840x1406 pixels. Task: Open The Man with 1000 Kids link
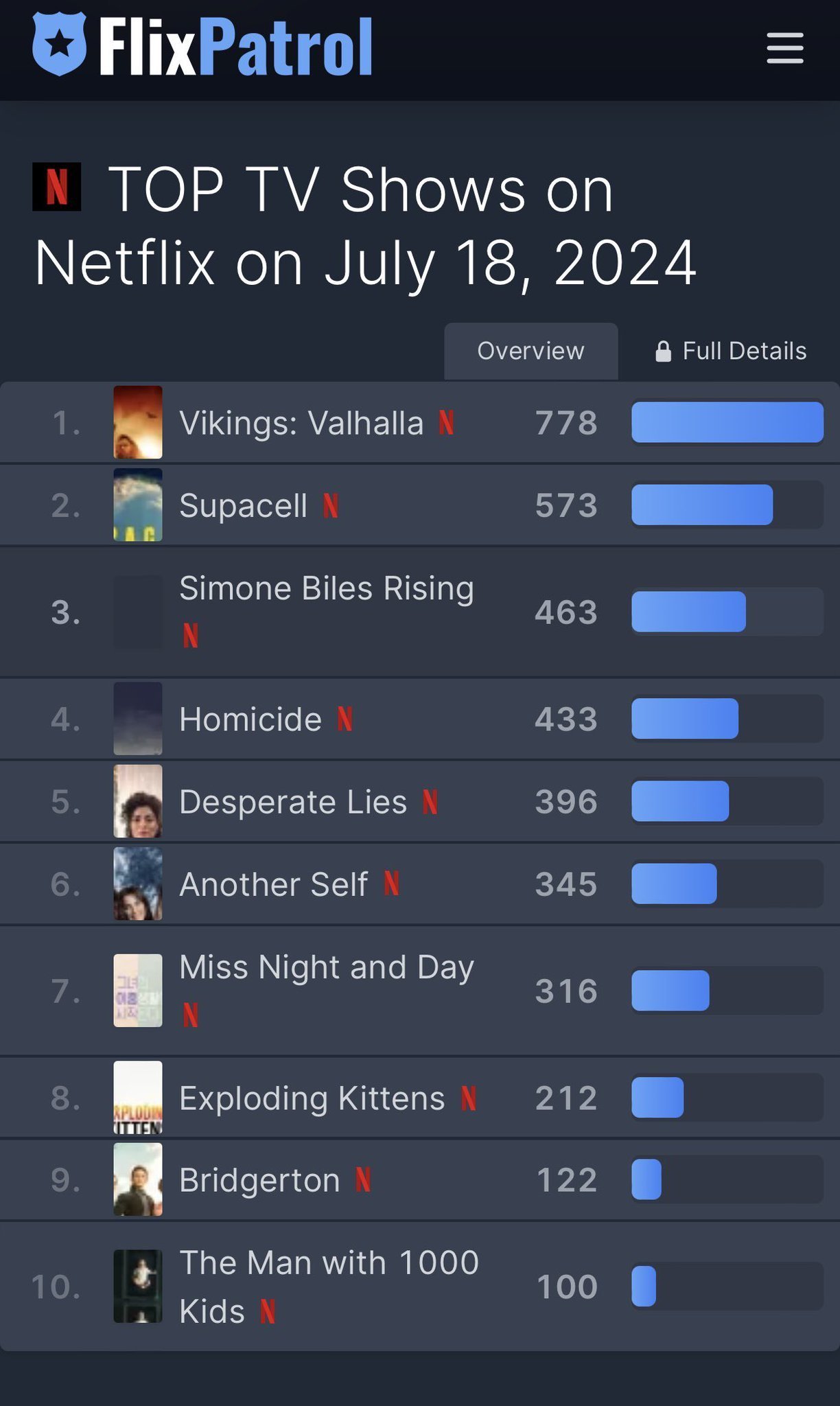pos(329,1287)
